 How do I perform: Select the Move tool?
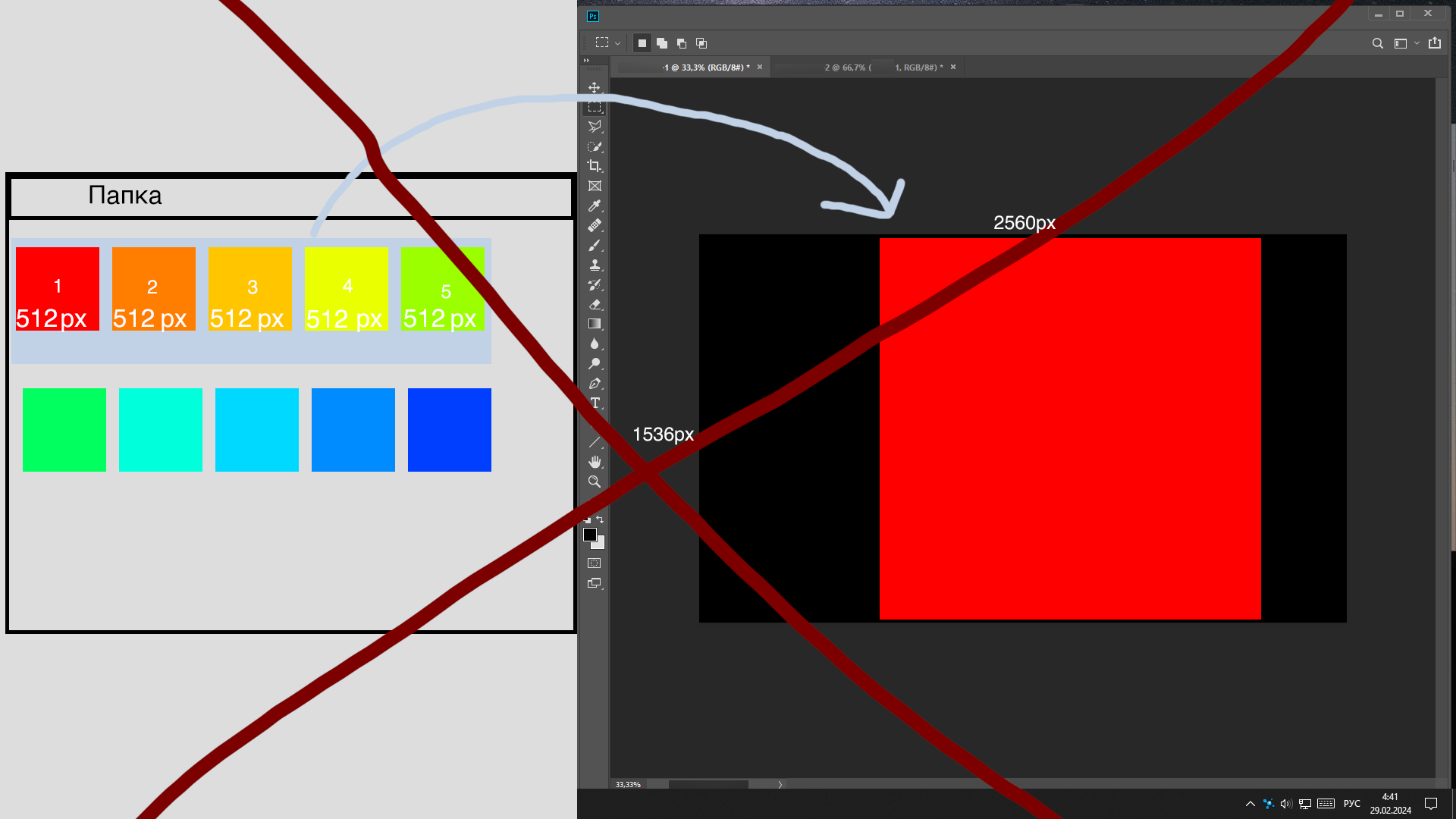[595, 88]
